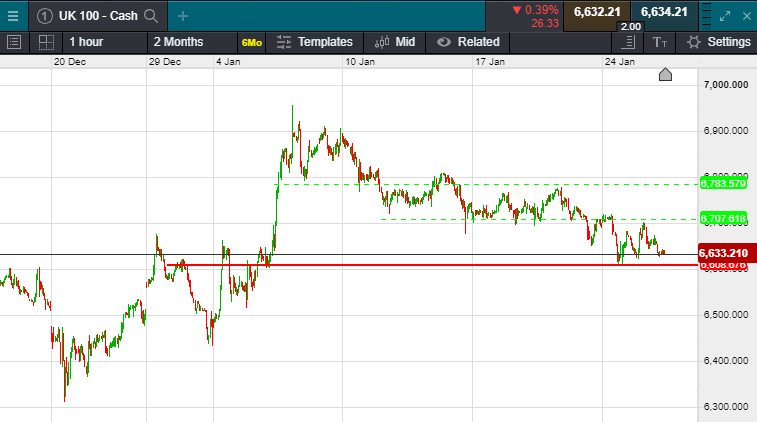
Task: Close the UK 100 chart window
Action: (746, 16)
